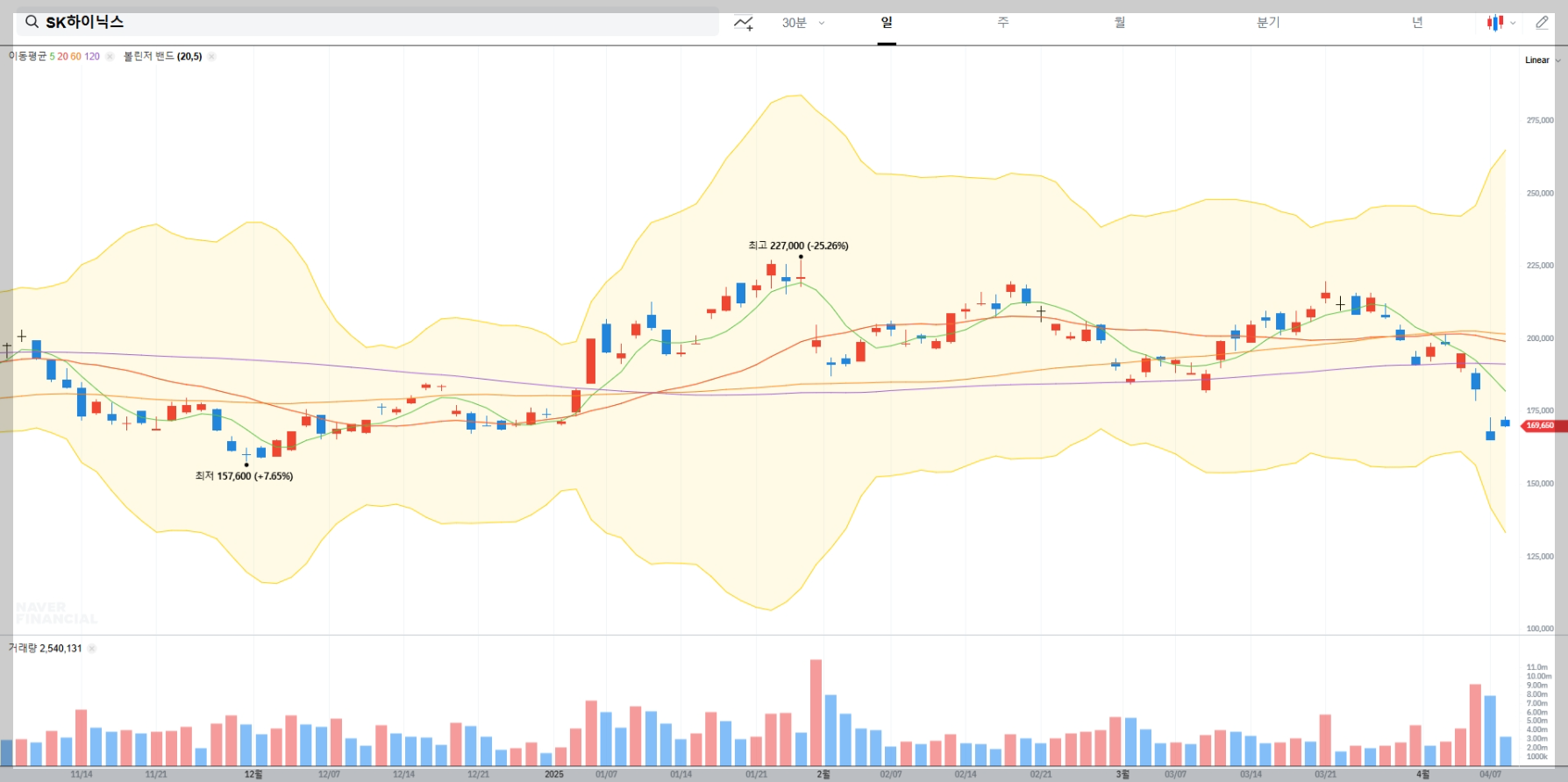This screenshot has height=782, width=1568.
Task: Click the 3월 date axis label
Action: [x=1123, y=774]
